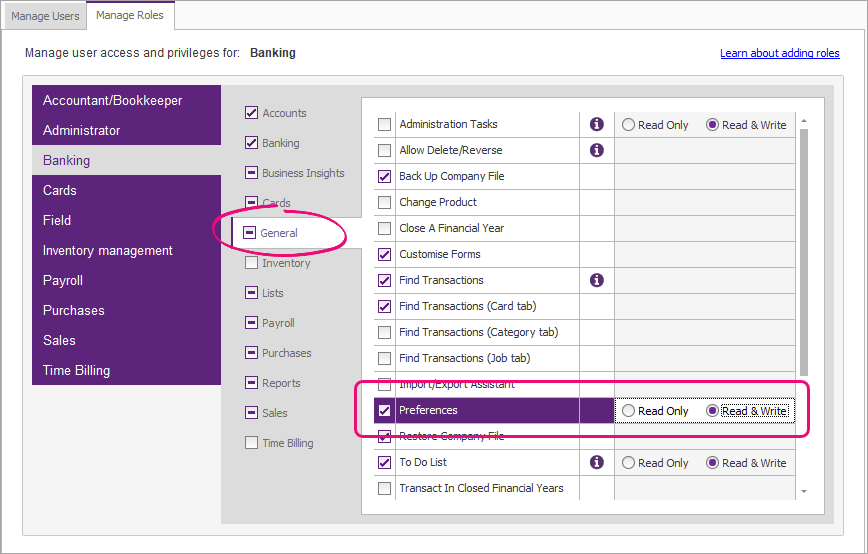Untick the Preferences checkbox

click(x=384, y=411)
